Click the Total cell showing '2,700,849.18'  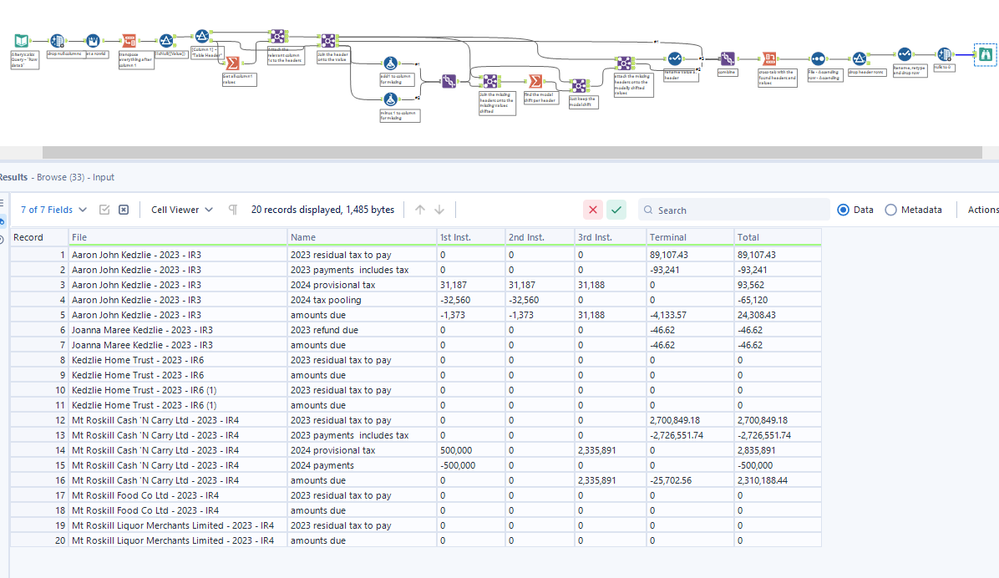[x=777, y=421]
